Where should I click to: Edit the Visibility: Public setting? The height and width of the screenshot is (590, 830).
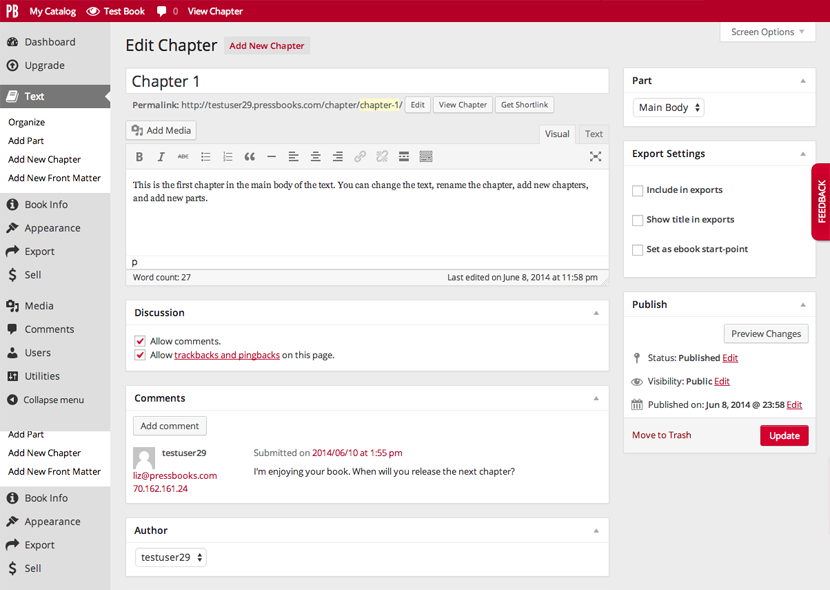pos(721,382)
